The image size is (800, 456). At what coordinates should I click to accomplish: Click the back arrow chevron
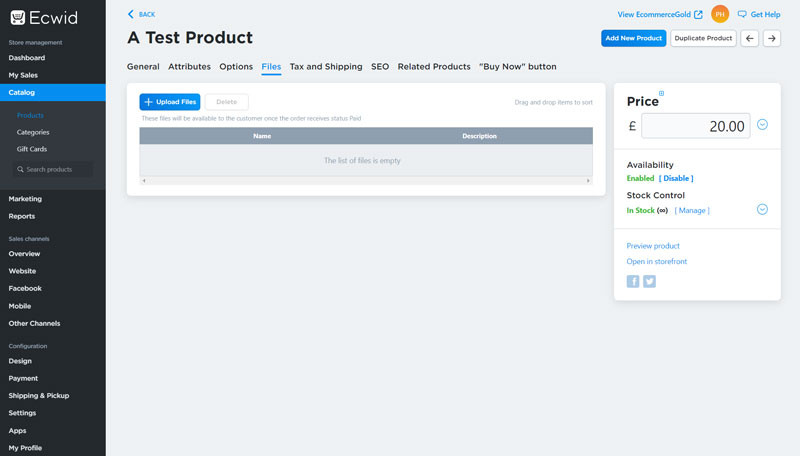[131, 14]
